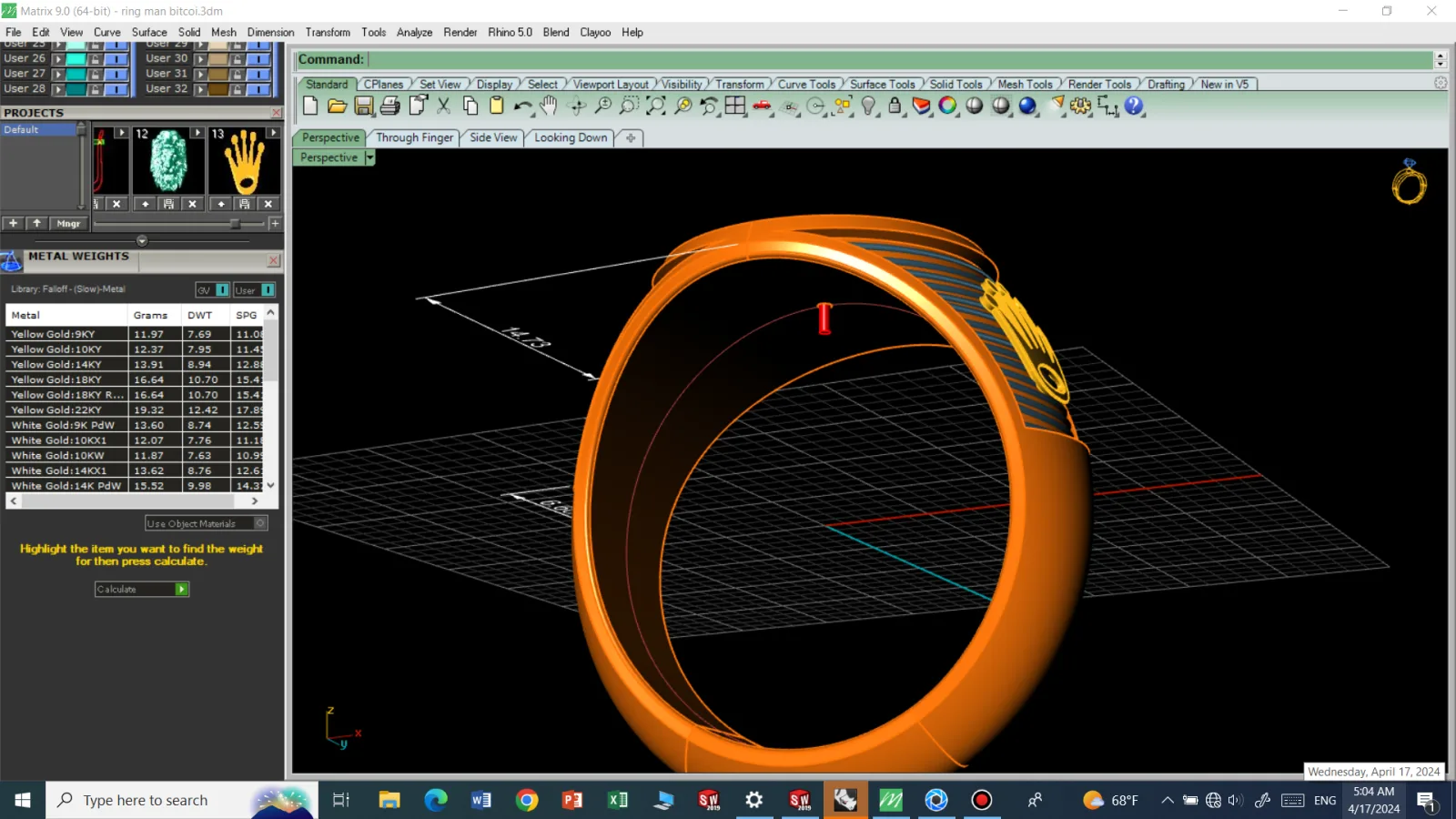Click the blue Help question mark icon

(1134, 106)
